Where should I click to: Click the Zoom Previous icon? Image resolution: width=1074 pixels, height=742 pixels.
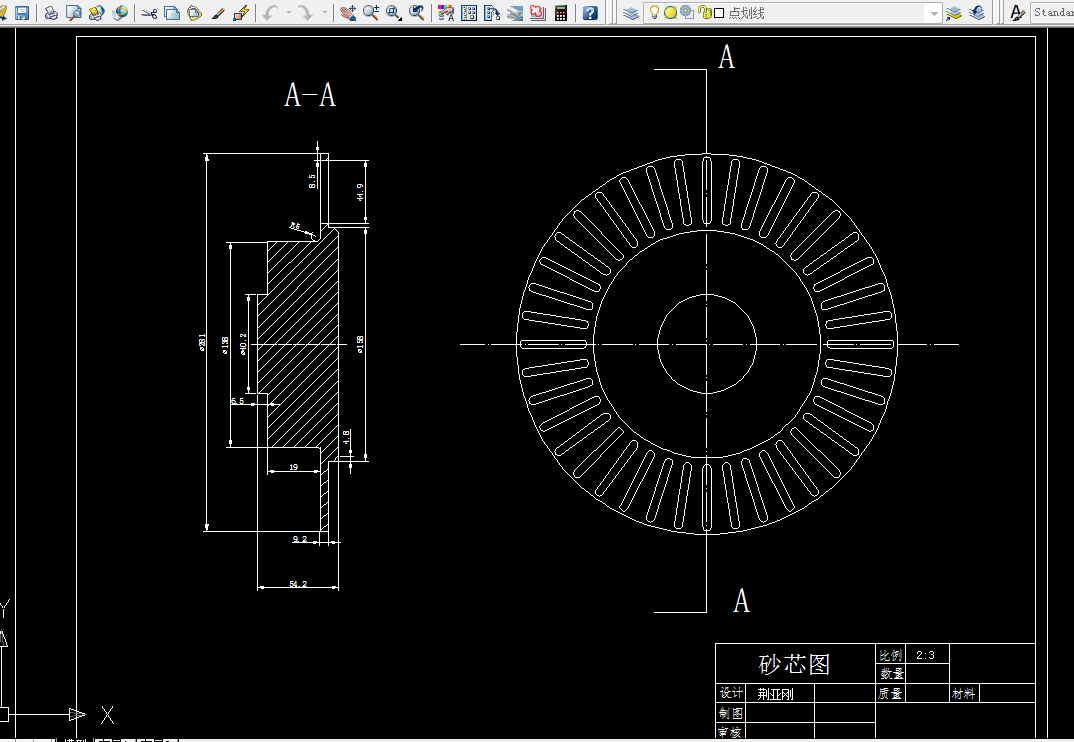click(416, 12)
